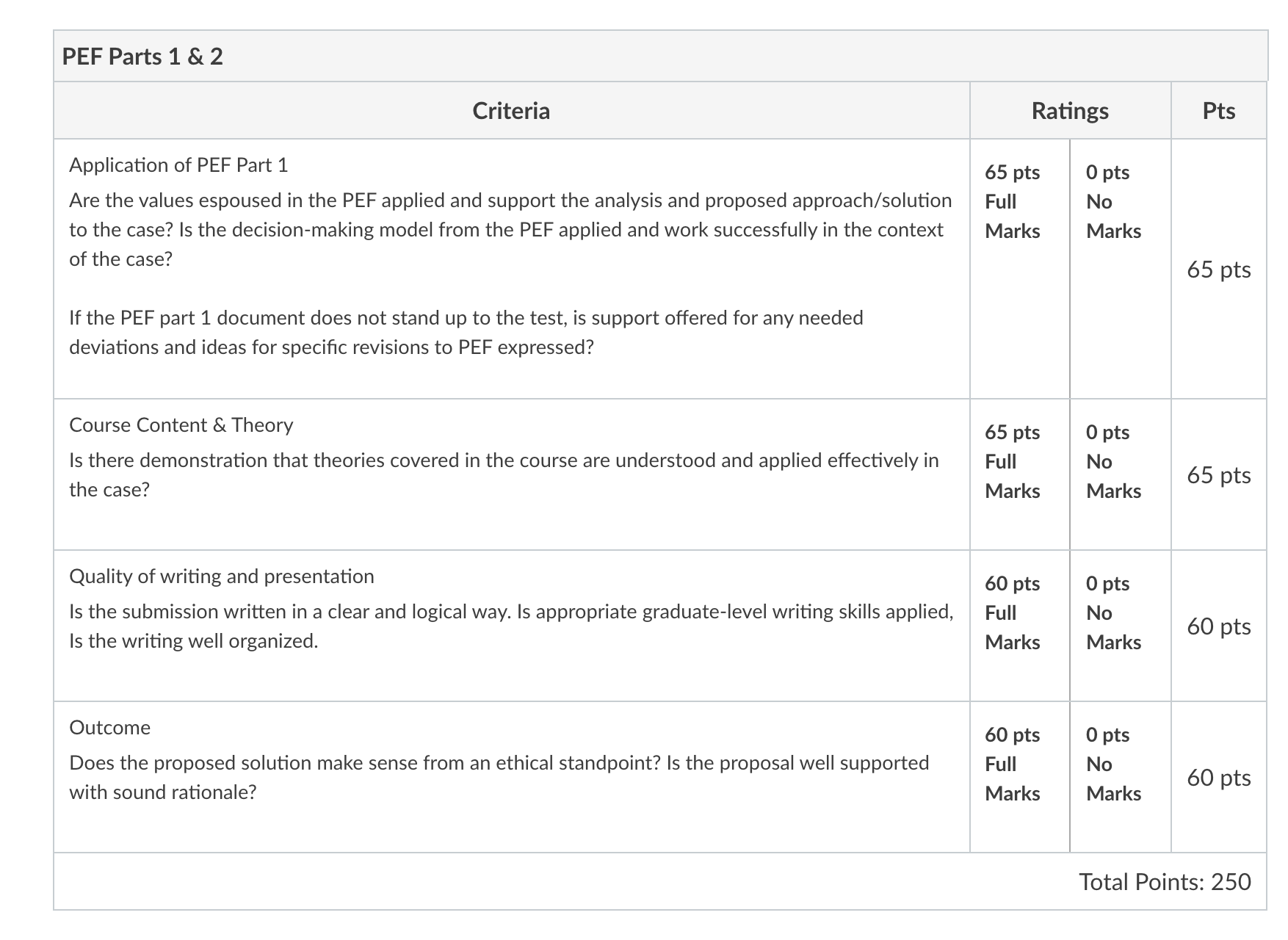Click the 65 pts score for Application of PEF
The image size is (1288, 940).
pos(1219,270)
